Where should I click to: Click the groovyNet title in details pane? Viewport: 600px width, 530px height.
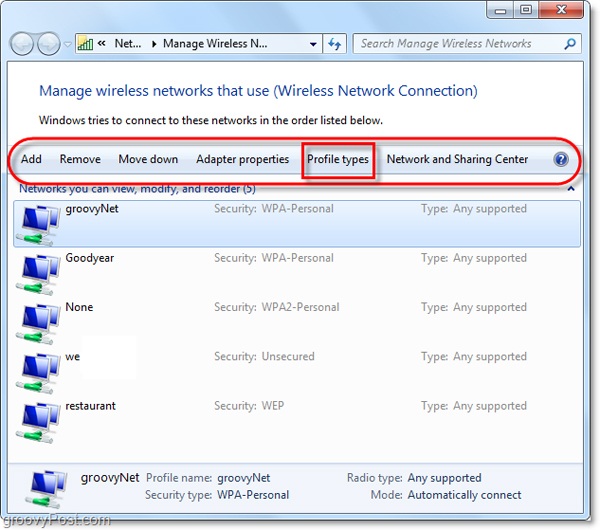click(110, 478)
